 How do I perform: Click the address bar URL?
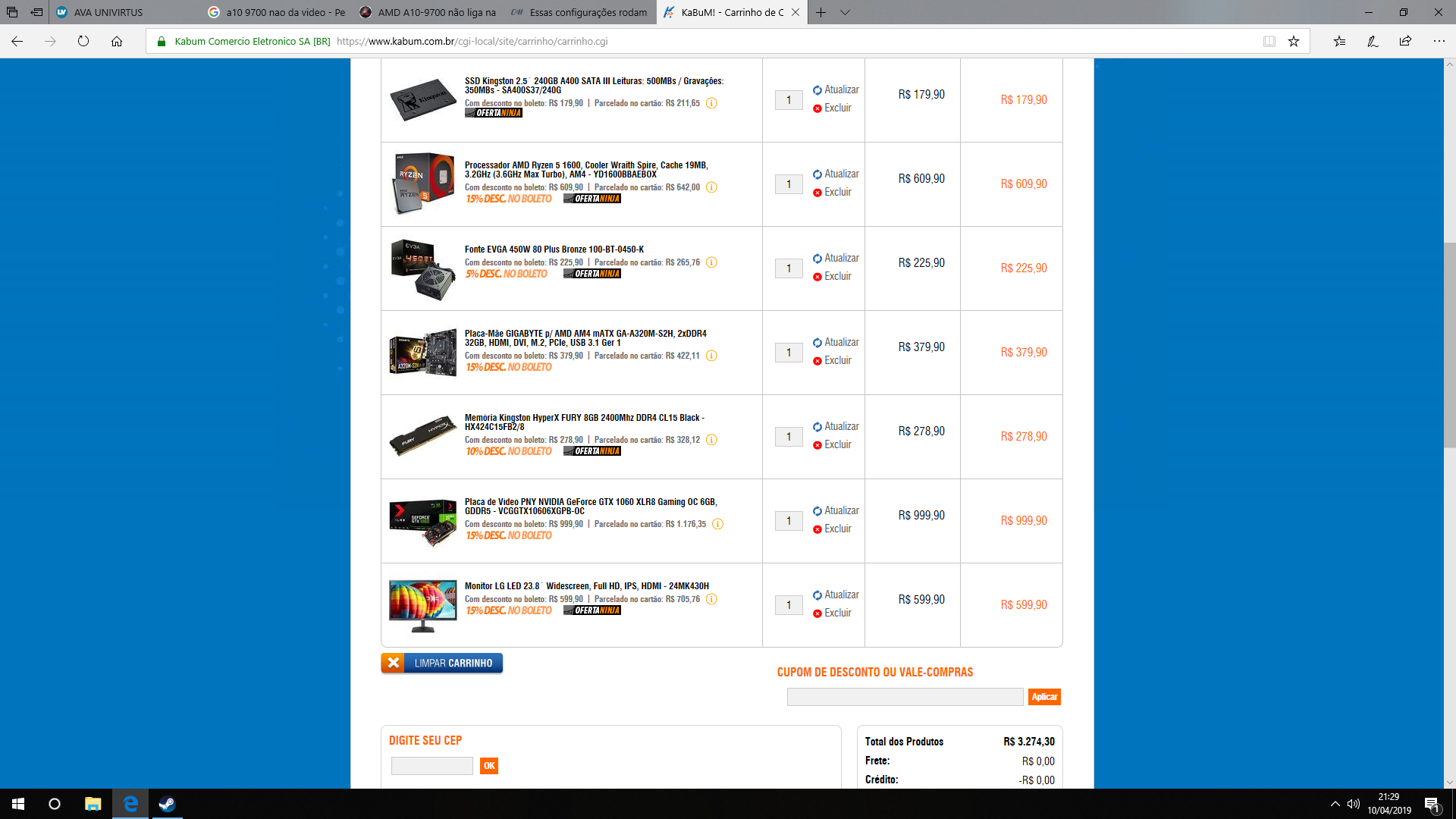coord(472,41)
